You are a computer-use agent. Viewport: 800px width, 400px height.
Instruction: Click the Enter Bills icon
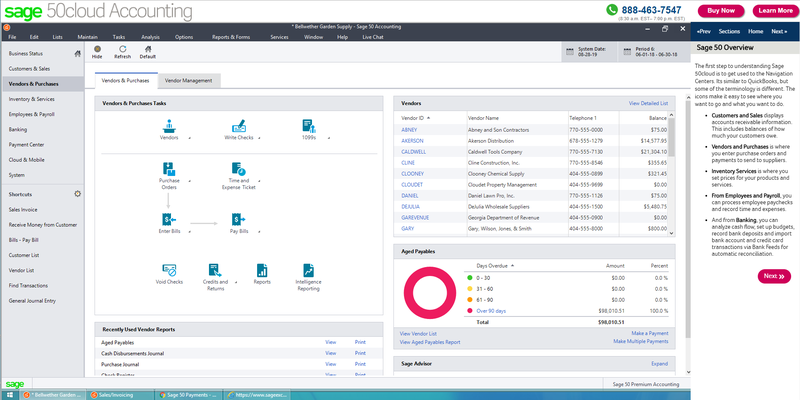click(169, 220)
